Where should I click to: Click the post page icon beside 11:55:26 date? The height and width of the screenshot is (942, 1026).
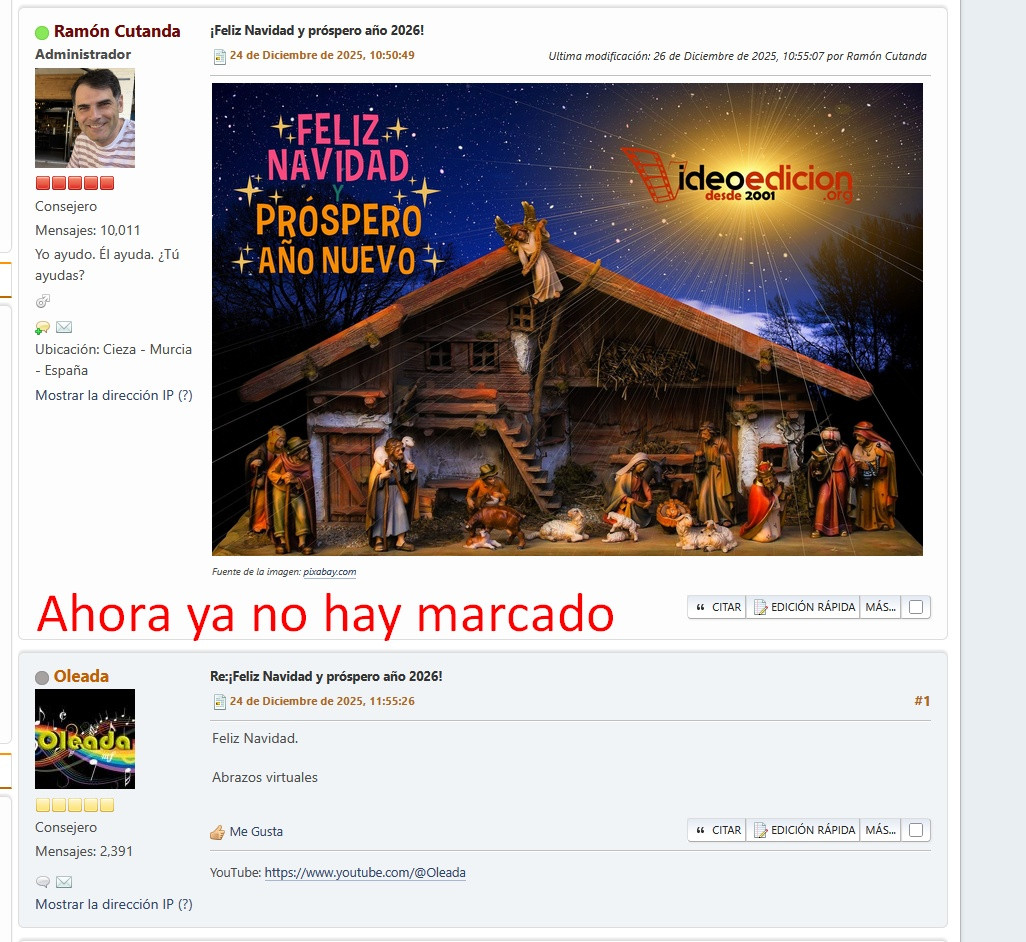coord(219,702)
